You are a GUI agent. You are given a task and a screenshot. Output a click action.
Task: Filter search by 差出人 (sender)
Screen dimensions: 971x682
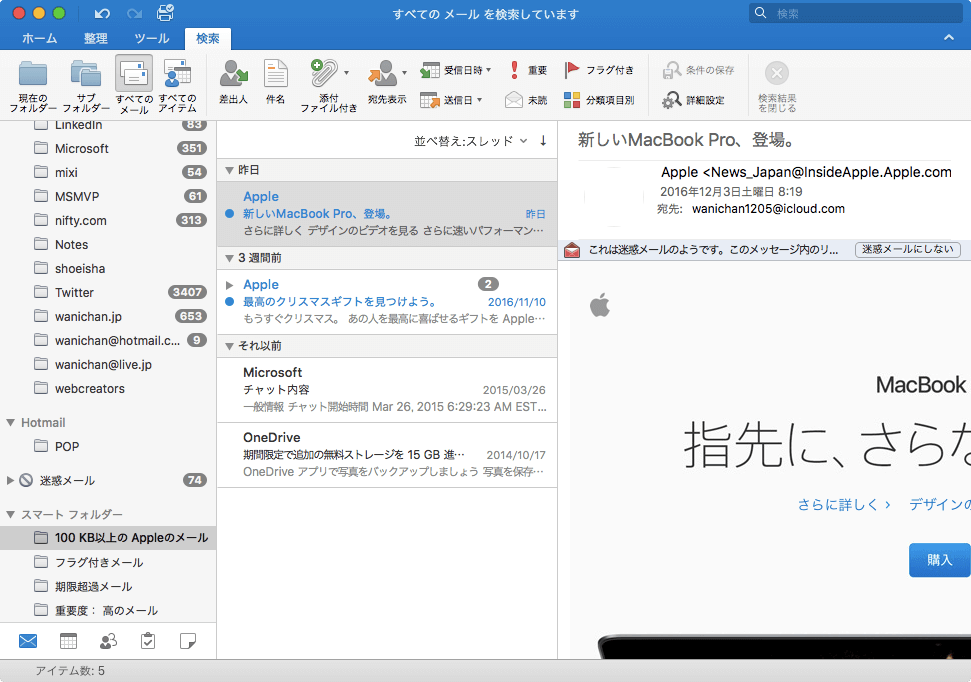tap(233, 82)
